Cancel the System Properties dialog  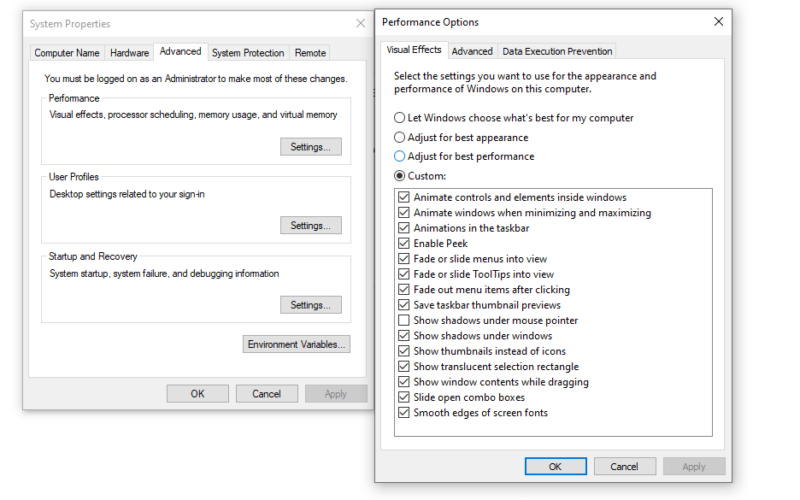pos(266,394)
